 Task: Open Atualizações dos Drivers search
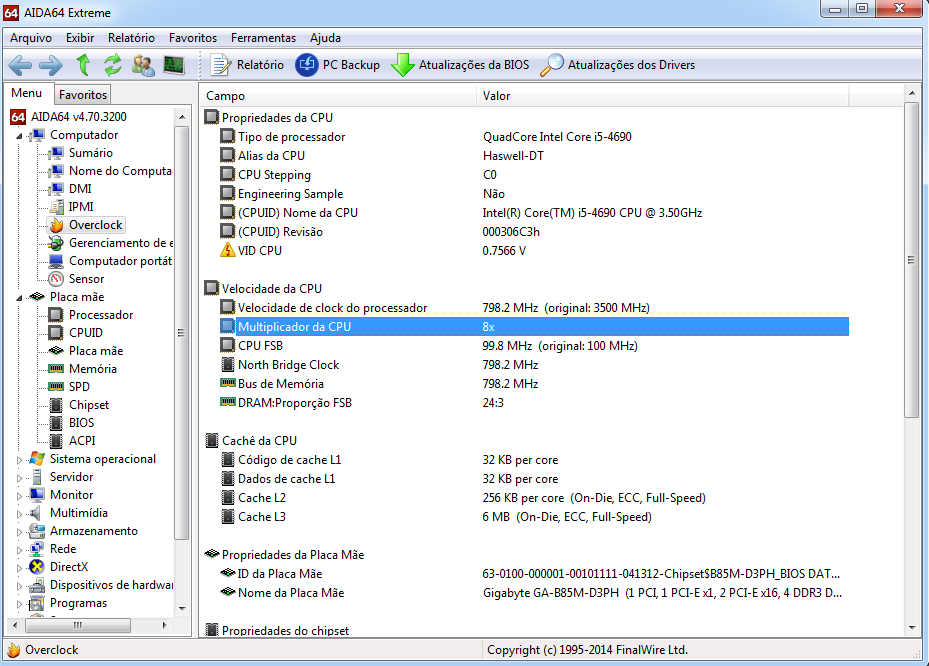coord(617,65)
